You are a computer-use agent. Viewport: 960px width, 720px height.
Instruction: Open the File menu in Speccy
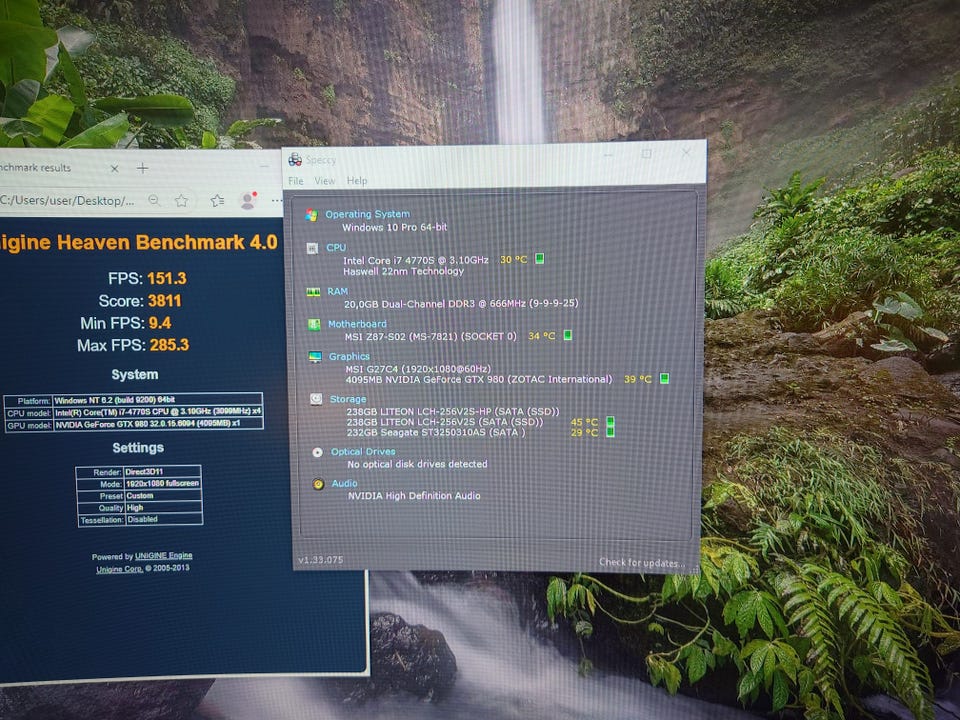(295, 181)
